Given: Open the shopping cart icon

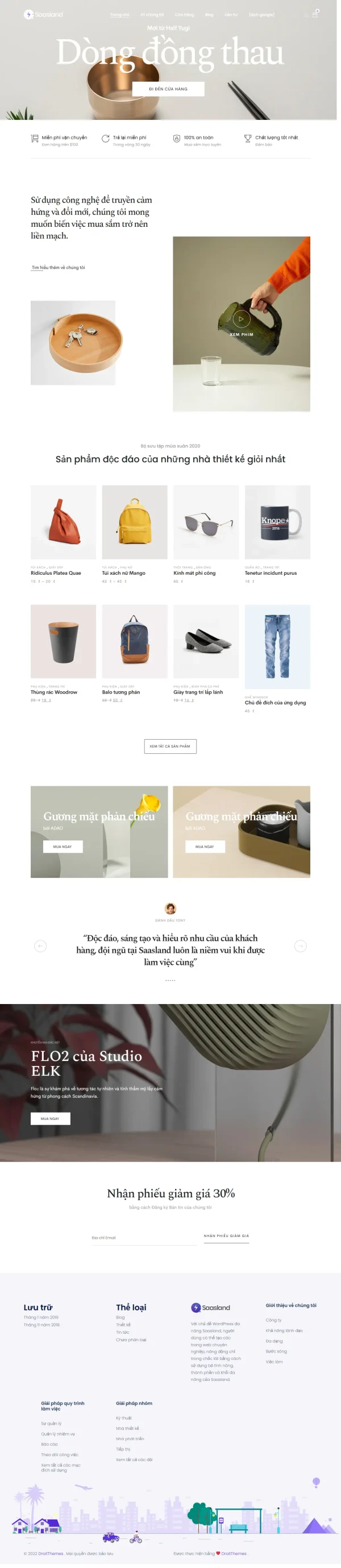Looking at the screenshot, I should [x=315, y=14].
